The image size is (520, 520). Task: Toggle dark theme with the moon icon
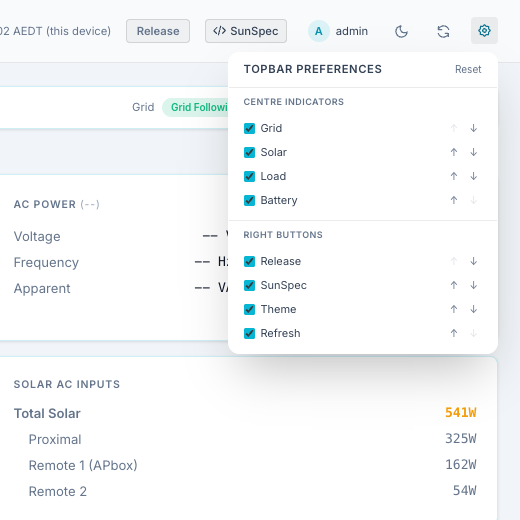(401, 32)
